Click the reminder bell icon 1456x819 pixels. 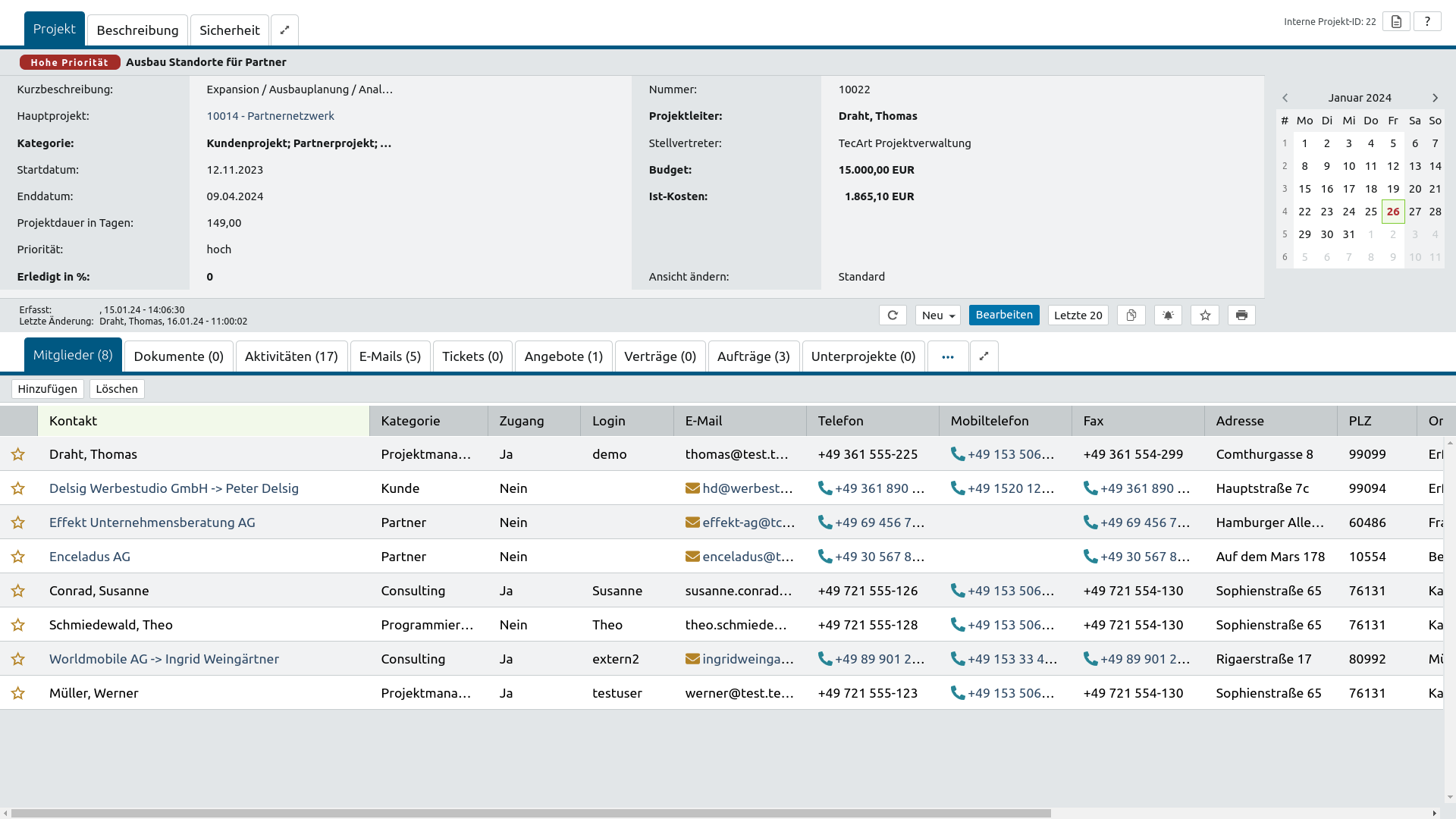click(1168, 315)
